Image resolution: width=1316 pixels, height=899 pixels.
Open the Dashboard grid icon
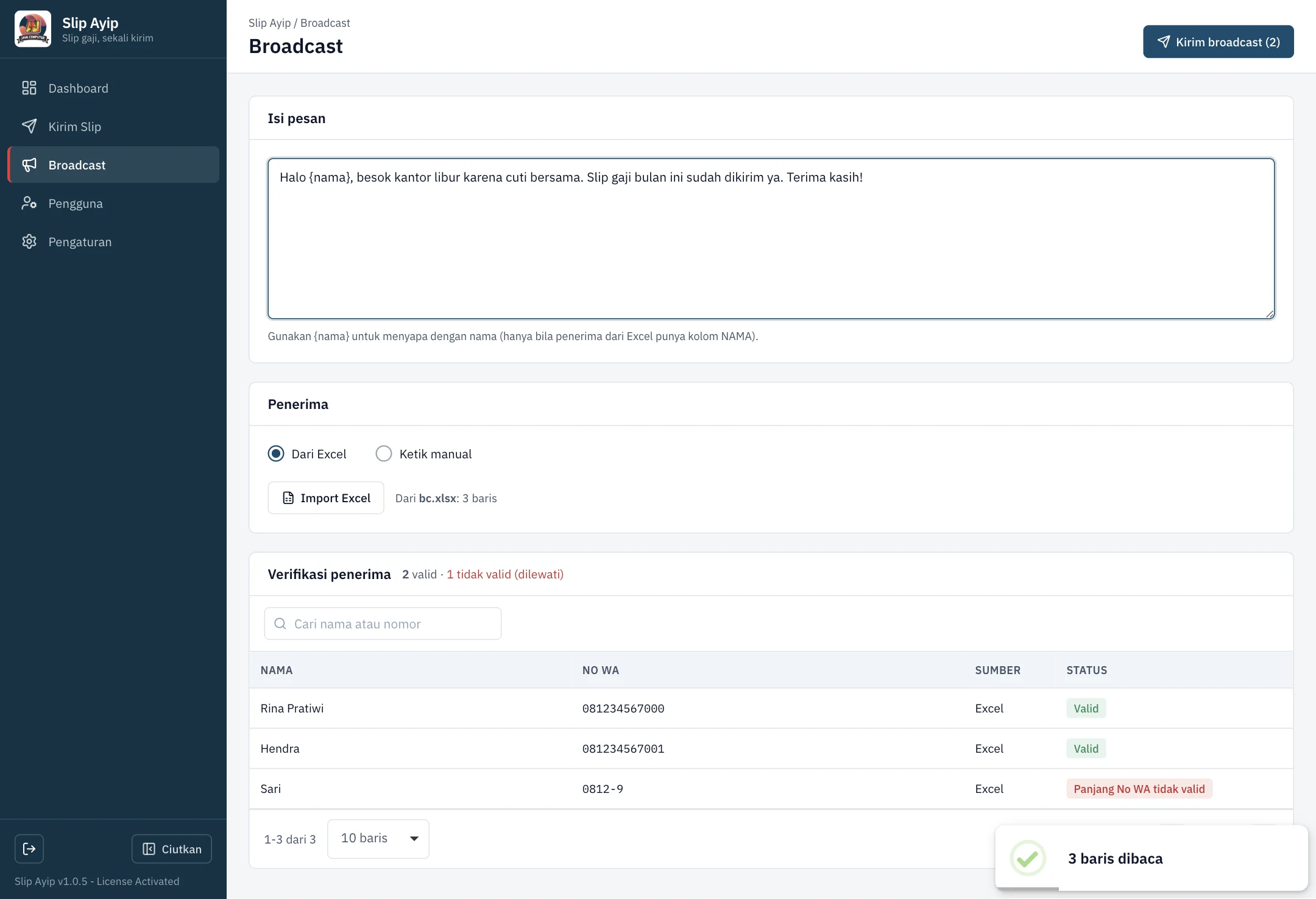29,88
